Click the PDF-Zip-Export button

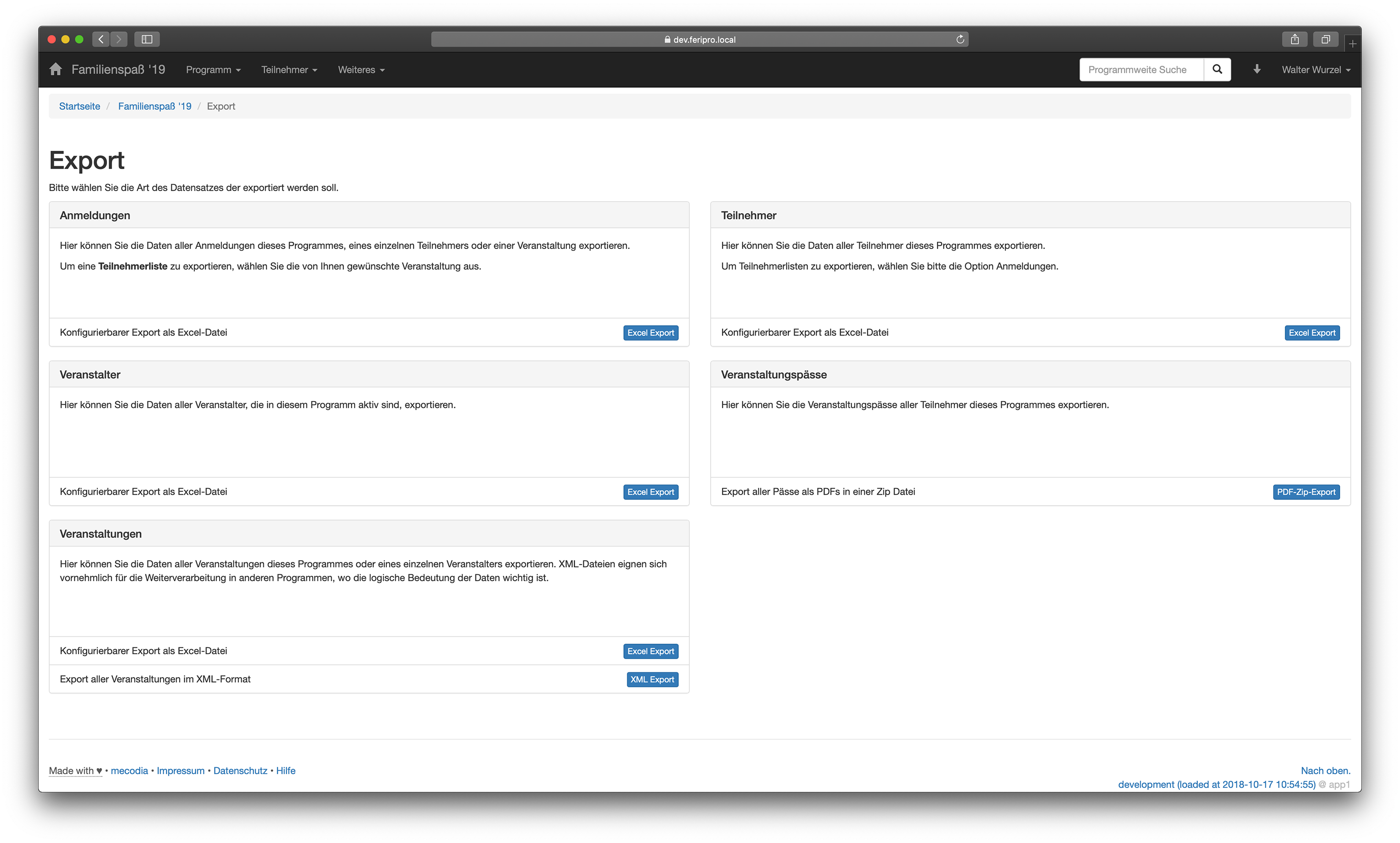tap(1306, 492)
